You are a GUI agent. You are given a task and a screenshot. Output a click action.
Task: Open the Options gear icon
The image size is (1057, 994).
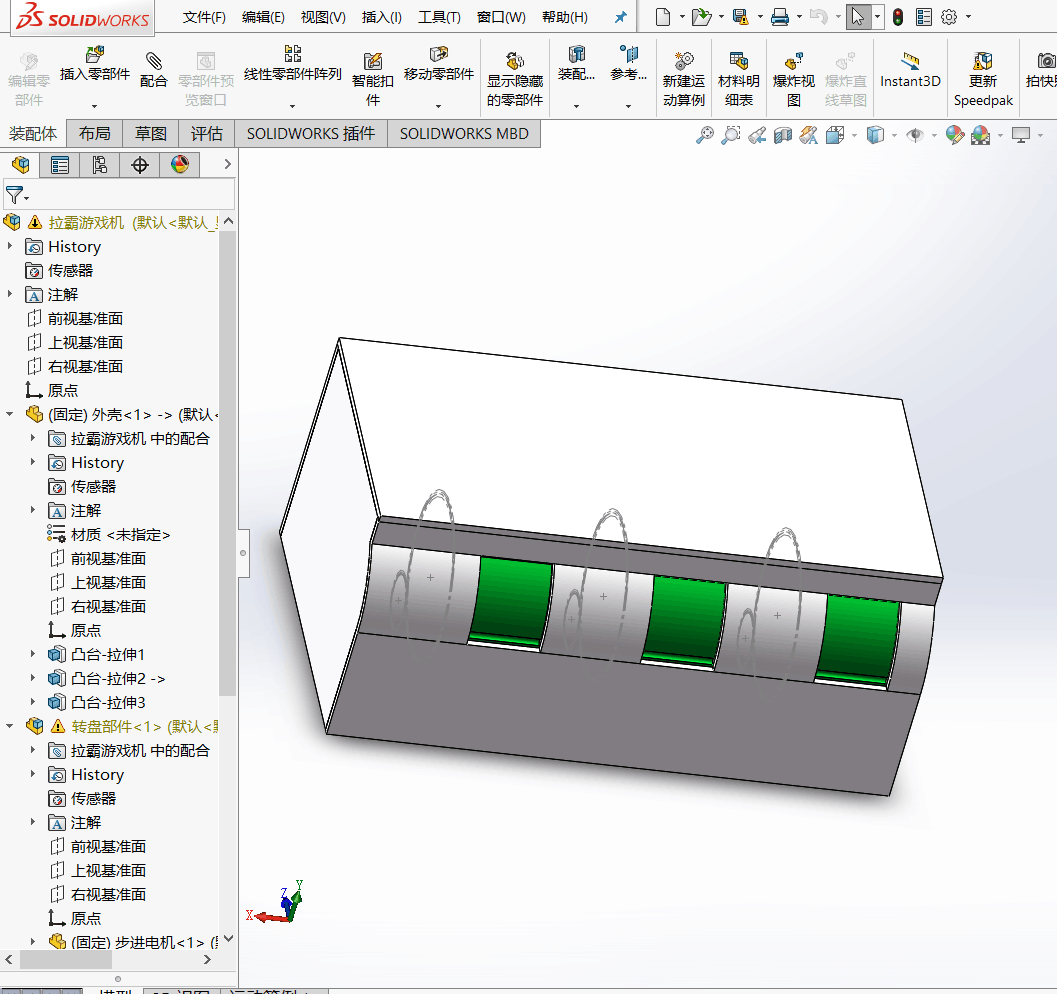[x=948, y=17]
